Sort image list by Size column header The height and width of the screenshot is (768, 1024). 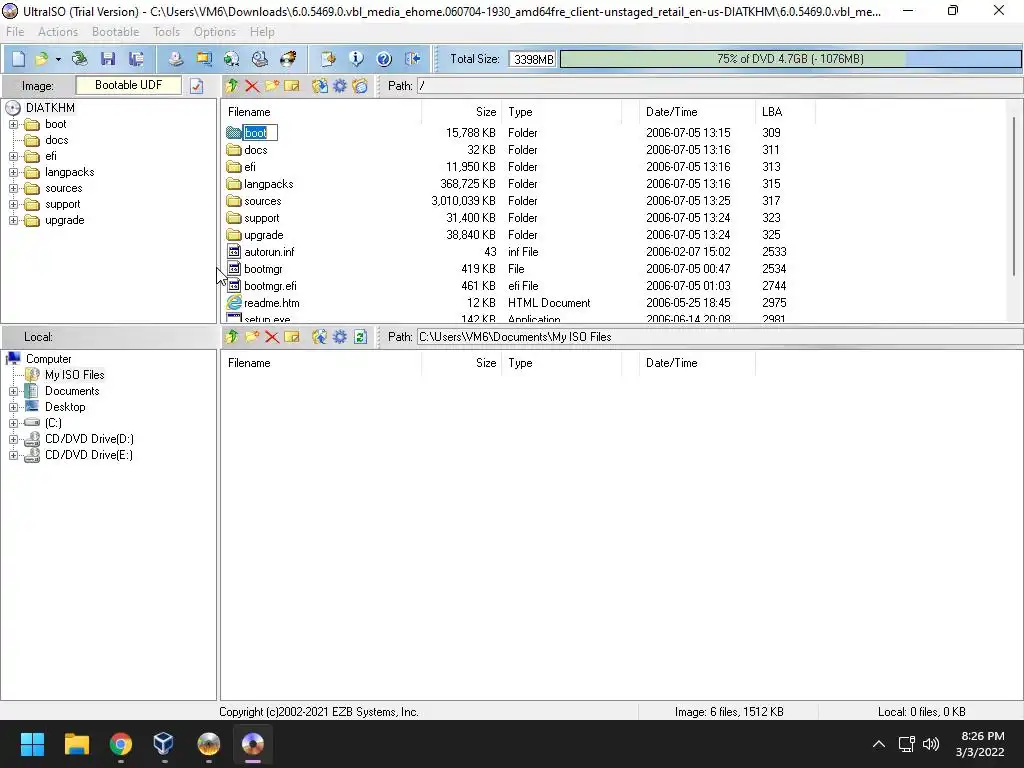462,112
